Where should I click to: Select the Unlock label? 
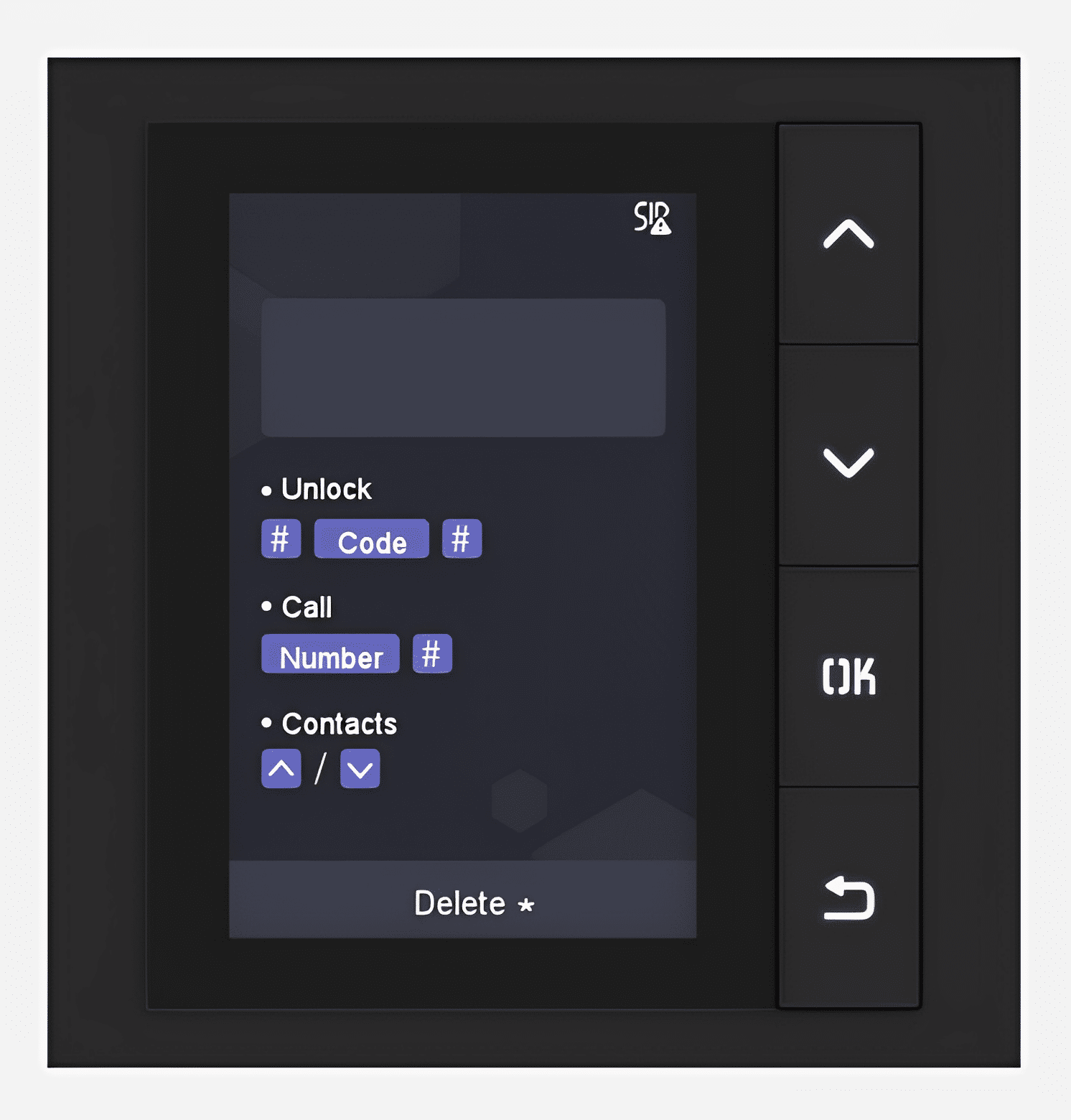click(327, 489)
